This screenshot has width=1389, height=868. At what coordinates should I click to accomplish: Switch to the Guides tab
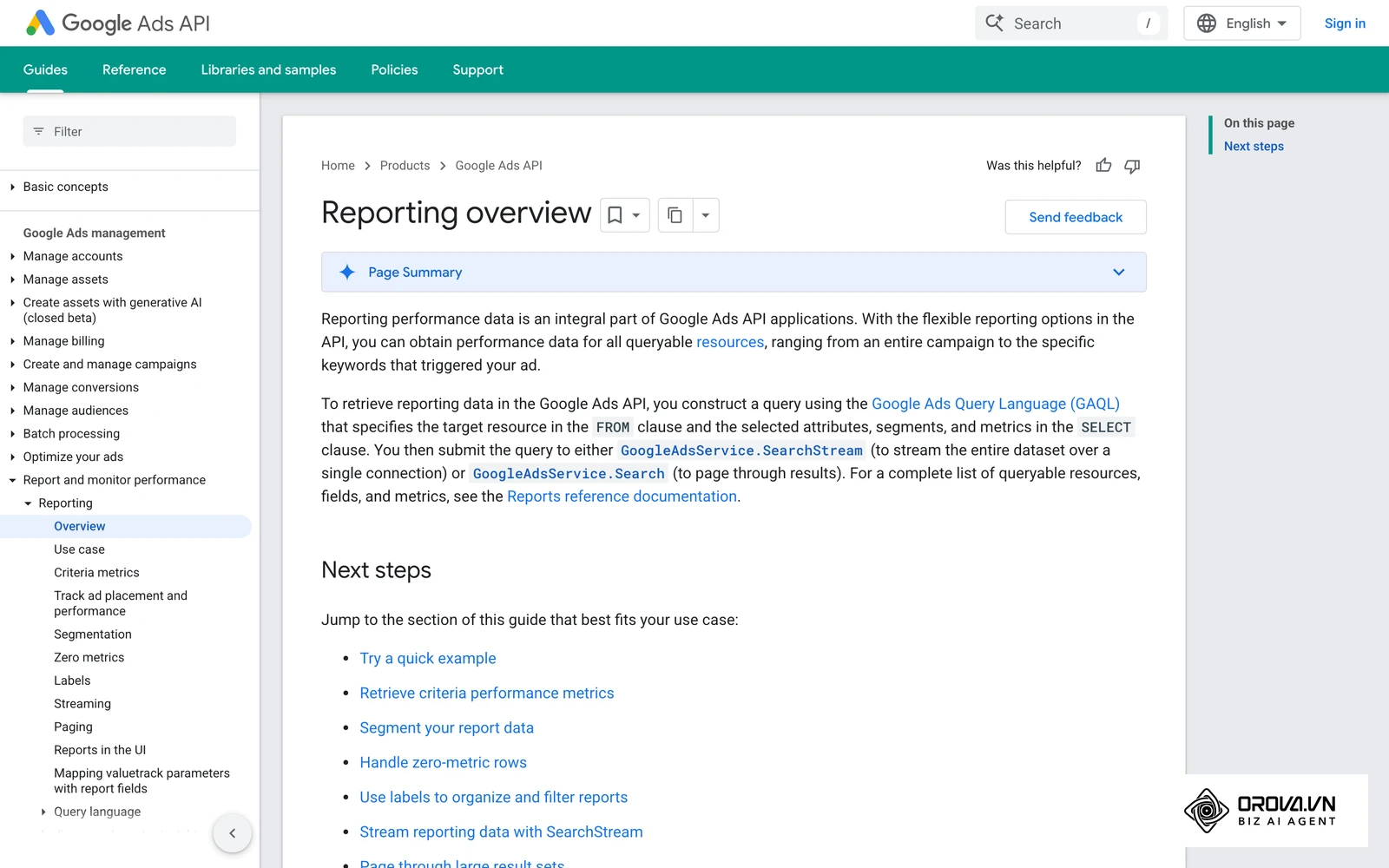tap(45, 69)
